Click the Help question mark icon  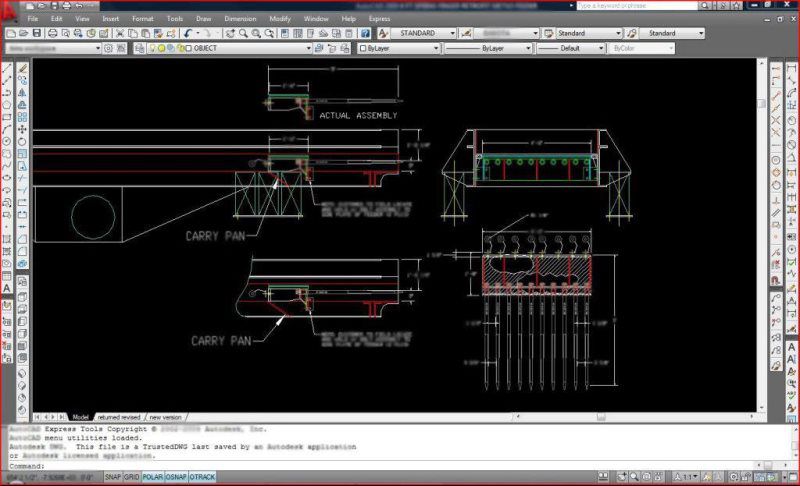click(366, 33)
